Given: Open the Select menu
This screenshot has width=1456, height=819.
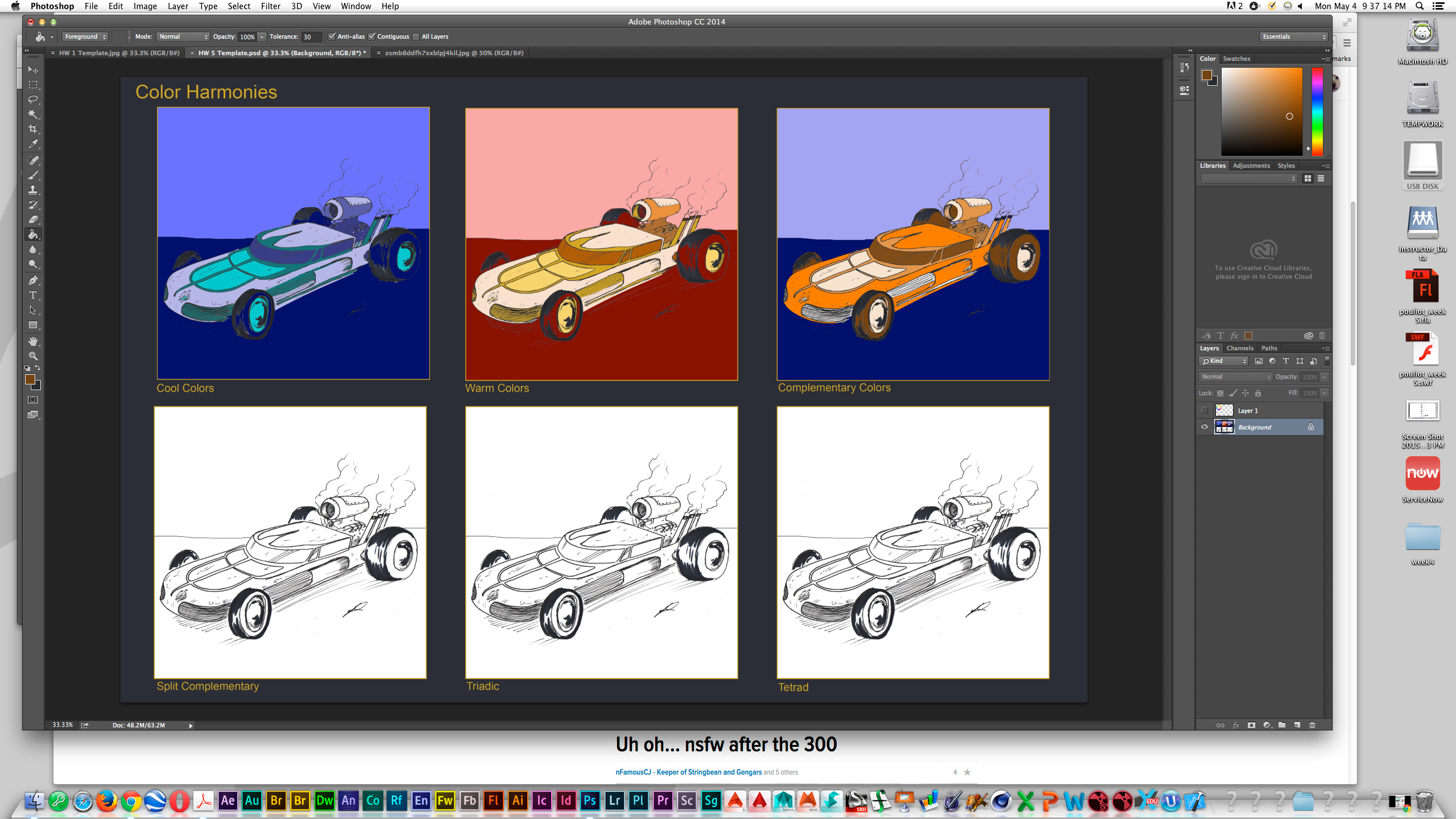Looking at the screenshot, I should click(x=239, y=6).
